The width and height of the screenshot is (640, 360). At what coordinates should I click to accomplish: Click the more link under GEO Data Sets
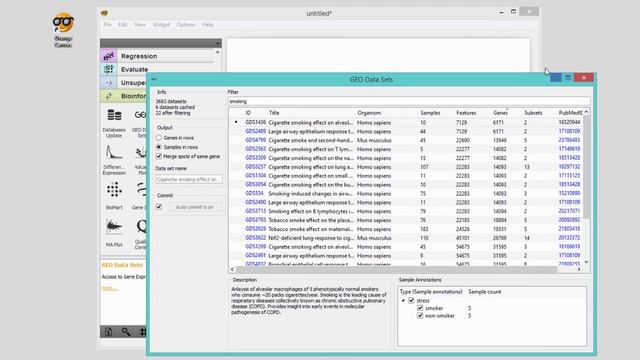(x=109, y=288)
